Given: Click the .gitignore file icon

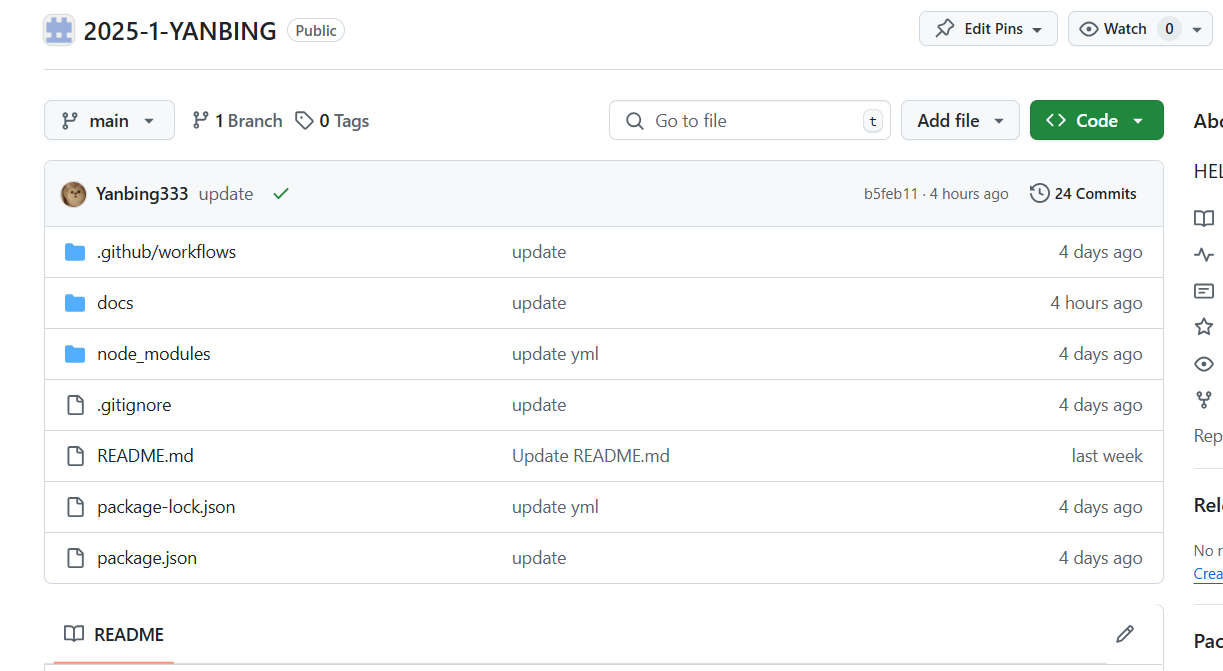Looking at the screenshot, I should point(75,405).
